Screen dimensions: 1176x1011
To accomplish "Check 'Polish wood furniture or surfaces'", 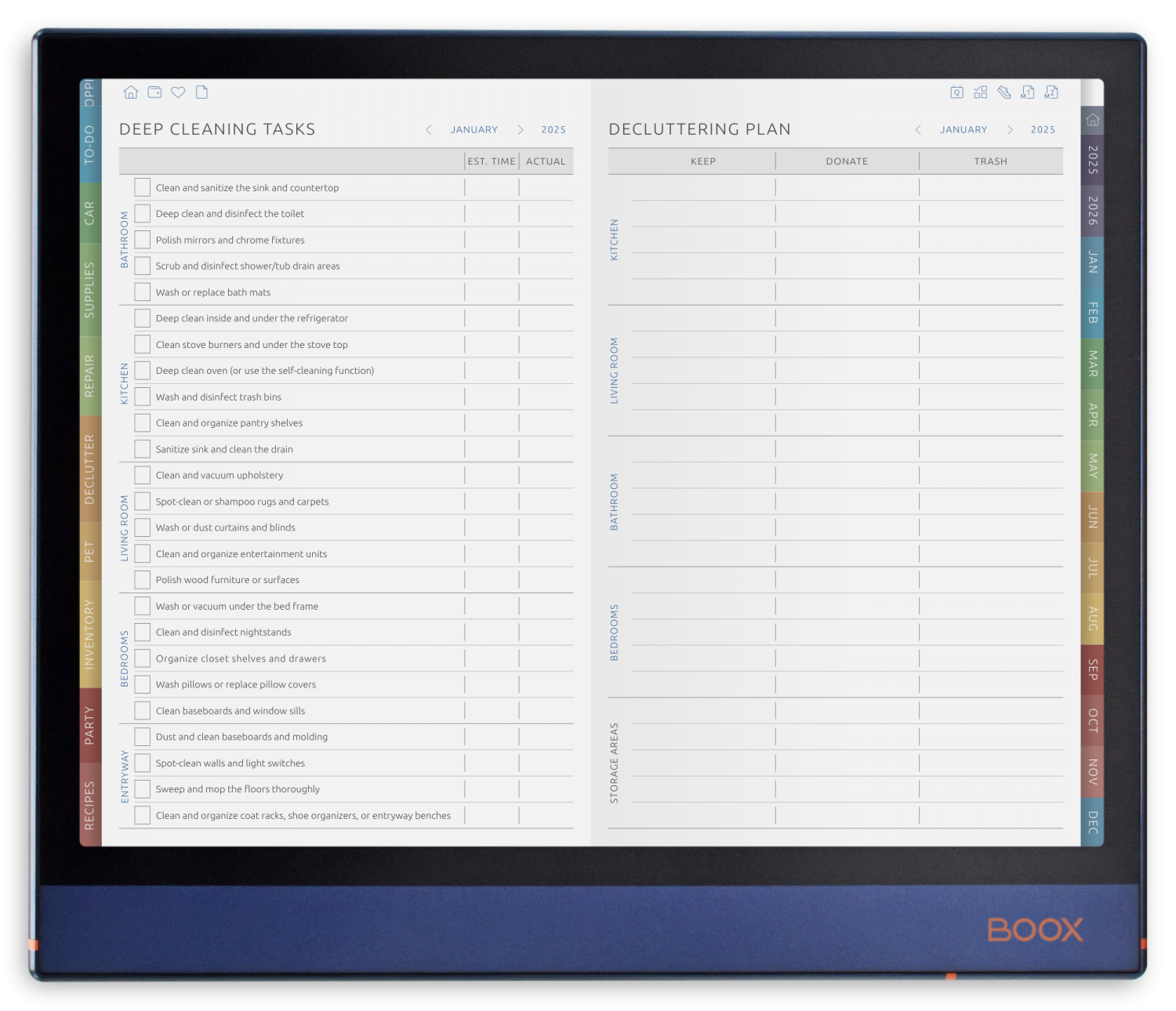I will coord(142,580).
